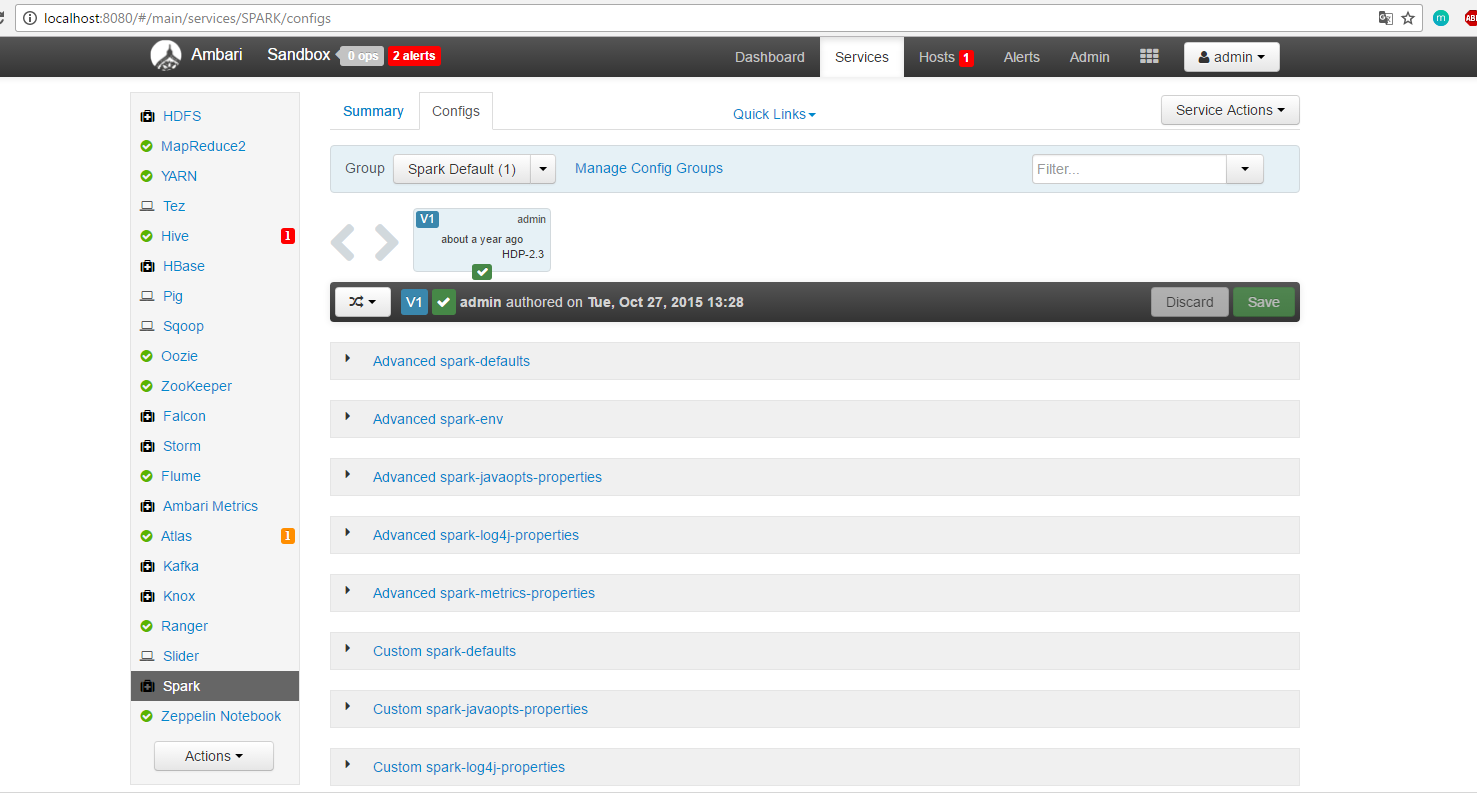Click the Ambari logo icon in the top bar

(x=166, y=55)
